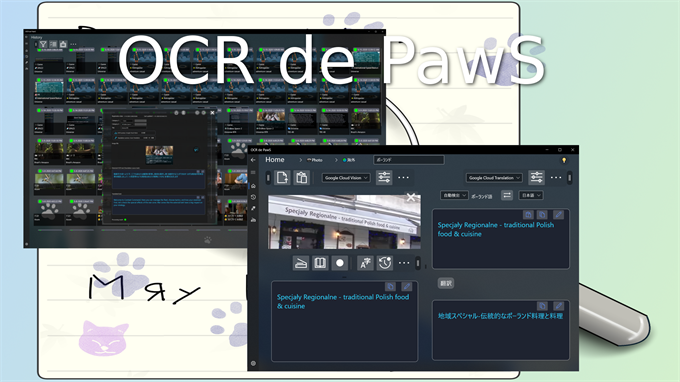Click the filter funnel icon in History window
680x382 pixels.
click(43, 44)
